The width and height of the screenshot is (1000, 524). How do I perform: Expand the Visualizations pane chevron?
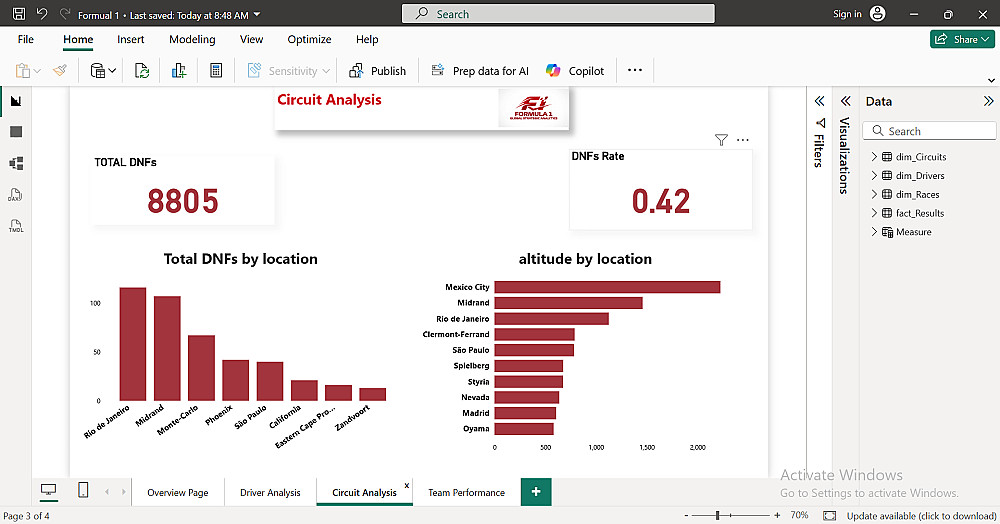tap(846, 101)
